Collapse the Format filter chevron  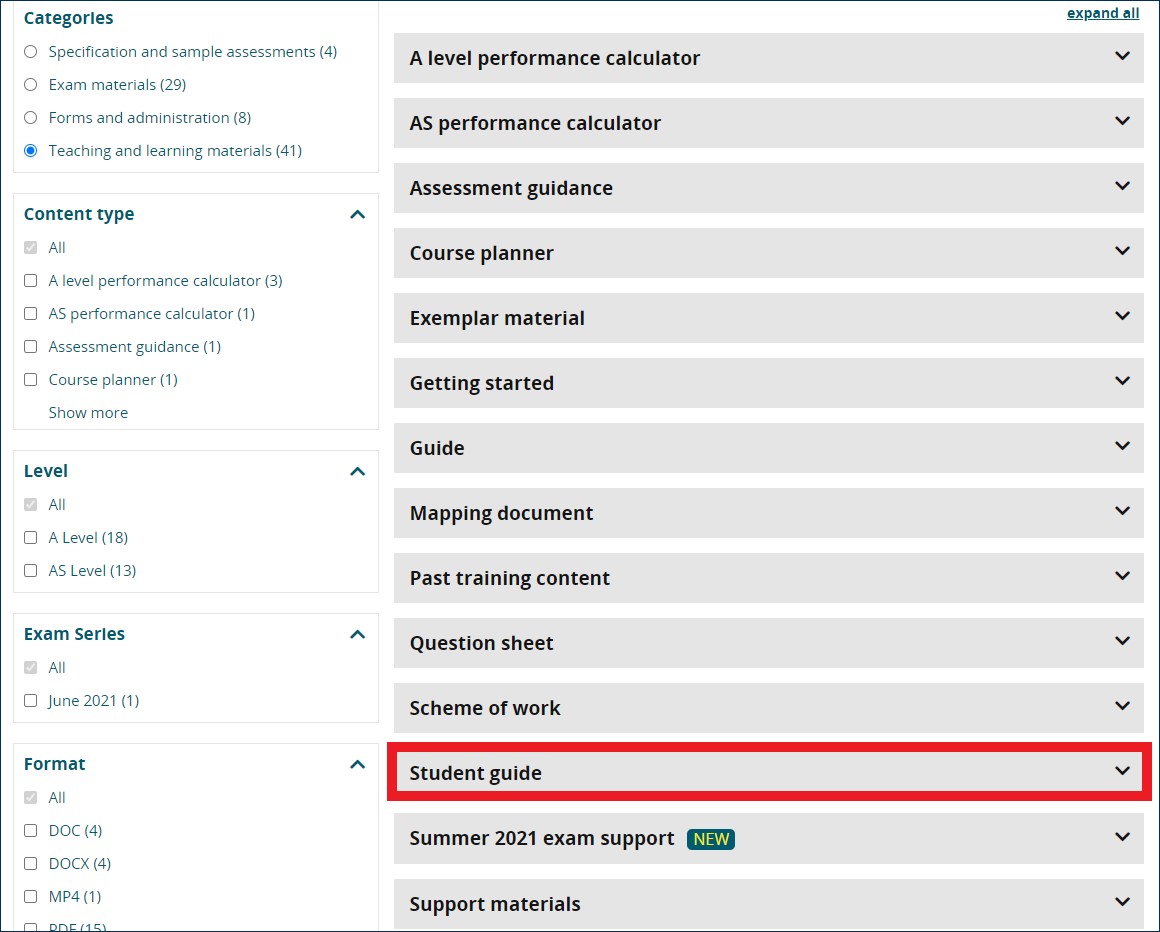click(x=357, y=764)
